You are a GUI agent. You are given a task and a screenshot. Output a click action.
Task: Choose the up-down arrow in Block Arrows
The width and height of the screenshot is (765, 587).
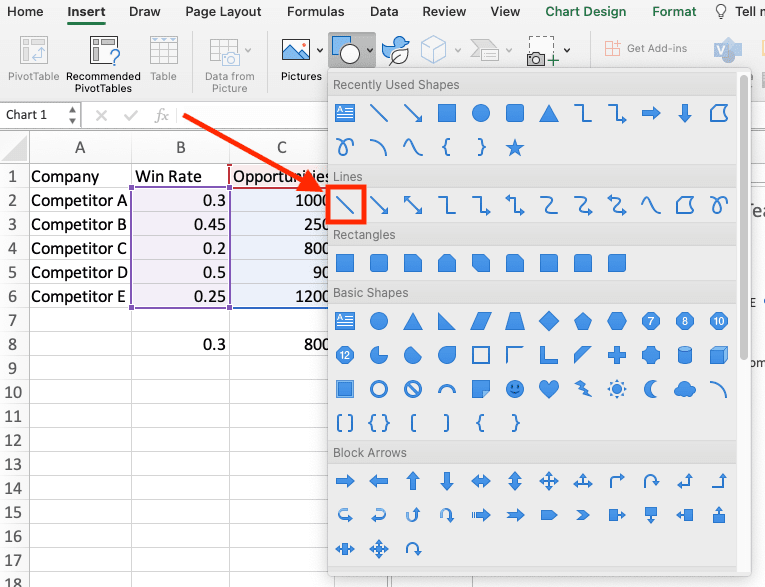(514, 482)
